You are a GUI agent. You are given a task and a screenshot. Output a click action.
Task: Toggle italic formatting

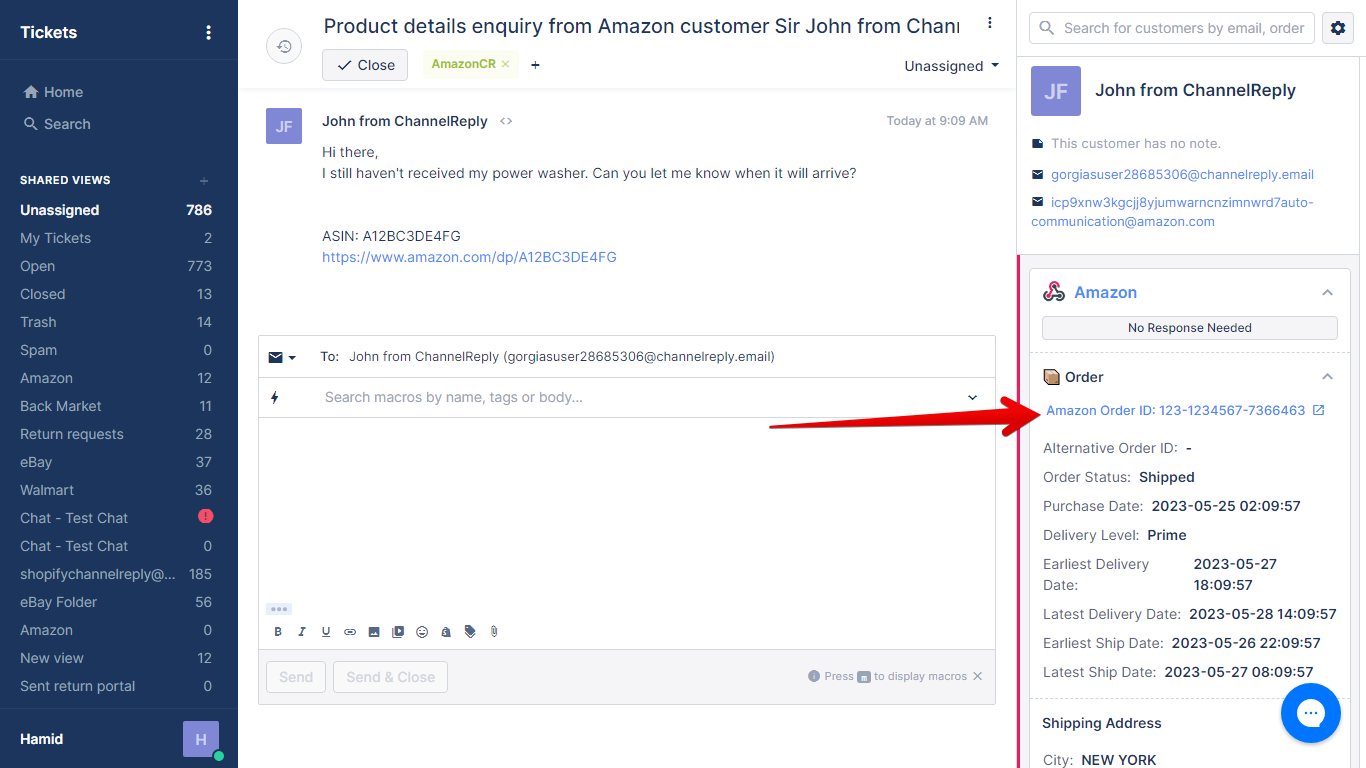(302, 632)
